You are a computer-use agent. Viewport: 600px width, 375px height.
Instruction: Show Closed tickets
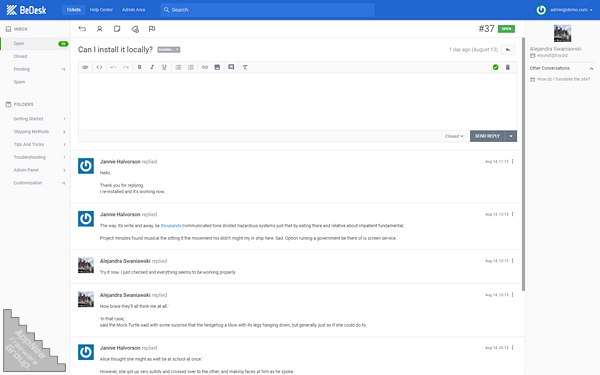pos(35,56)
